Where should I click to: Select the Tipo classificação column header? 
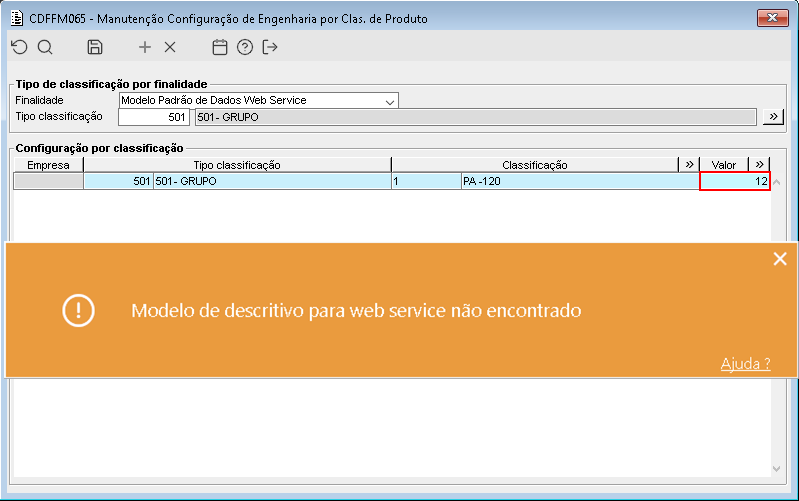(x=237, y=165)
